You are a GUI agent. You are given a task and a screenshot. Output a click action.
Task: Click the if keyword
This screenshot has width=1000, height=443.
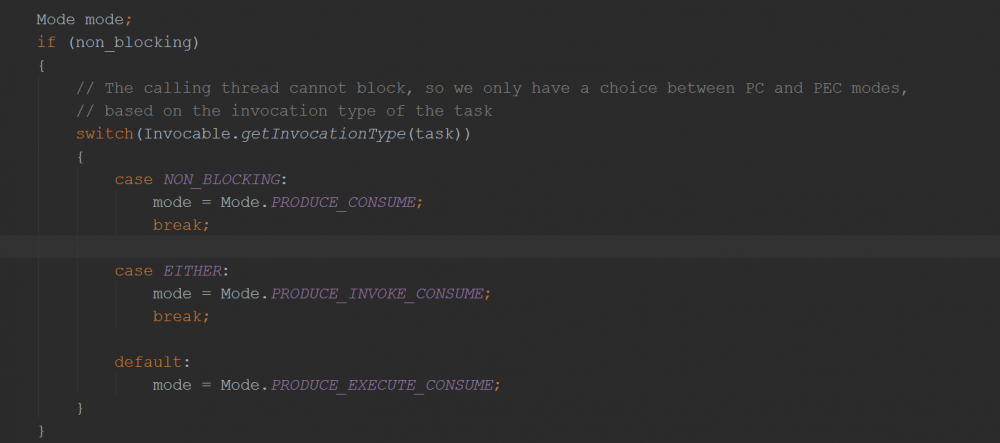pyautogui.click(x=45, y=42)
